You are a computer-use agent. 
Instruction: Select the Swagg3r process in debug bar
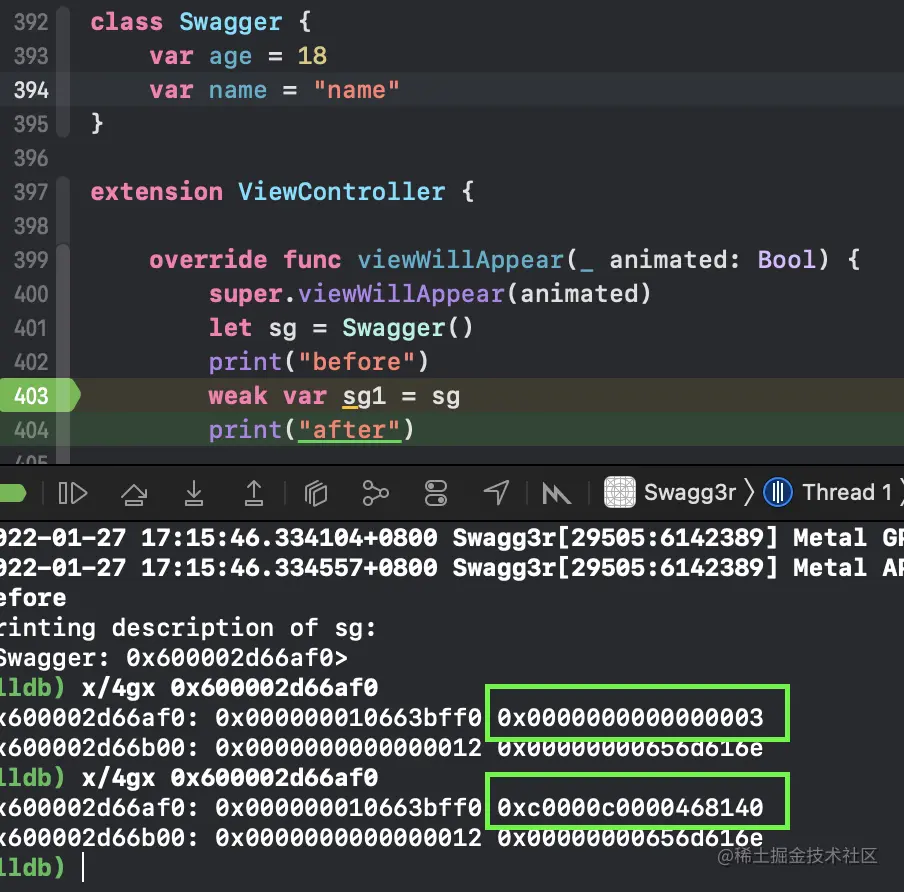pos(670,492)
